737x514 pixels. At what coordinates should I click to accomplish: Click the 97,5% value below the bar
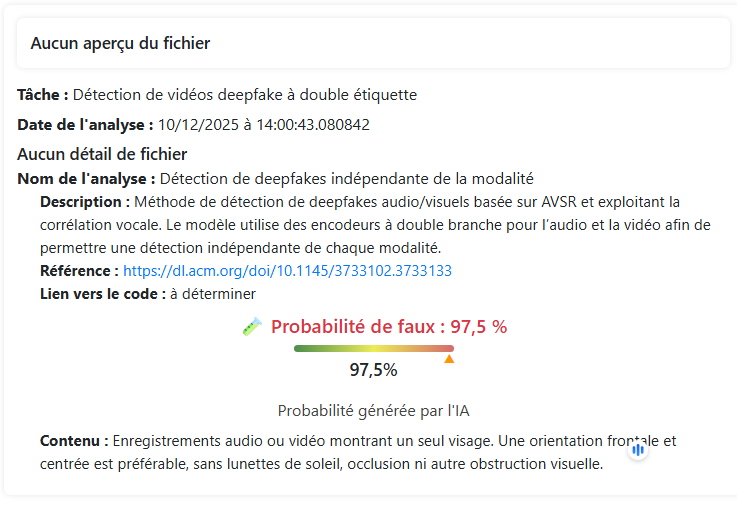pos(373,370)
